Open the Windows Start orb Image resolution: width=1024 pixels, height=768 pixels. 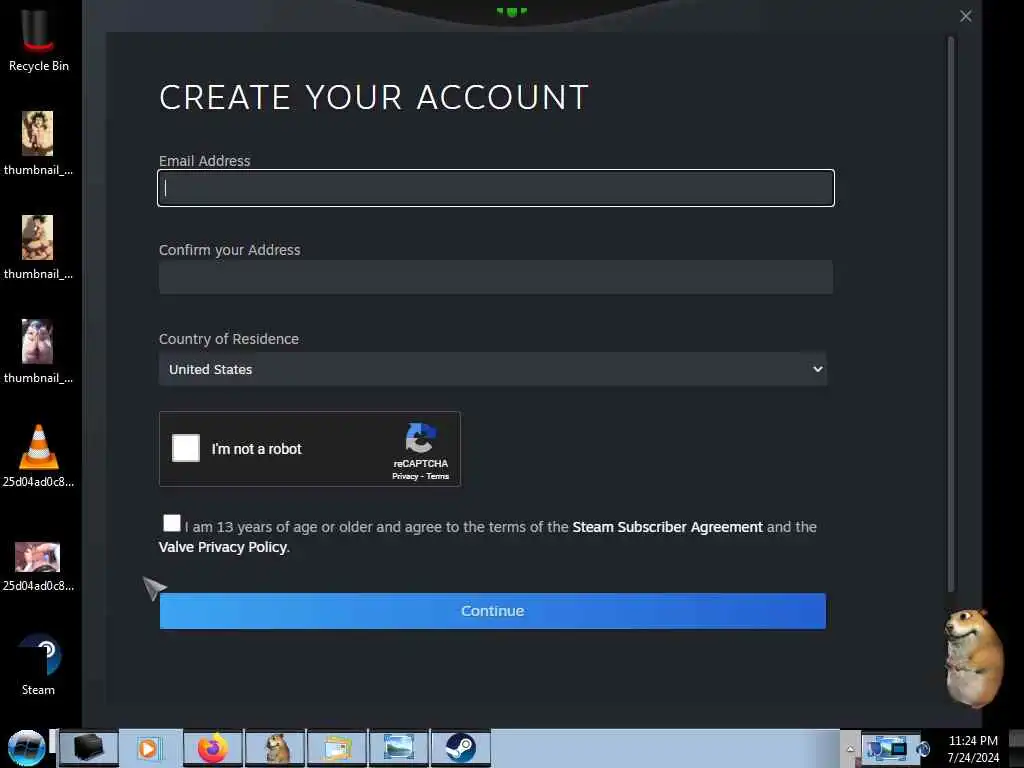[26, 748]
